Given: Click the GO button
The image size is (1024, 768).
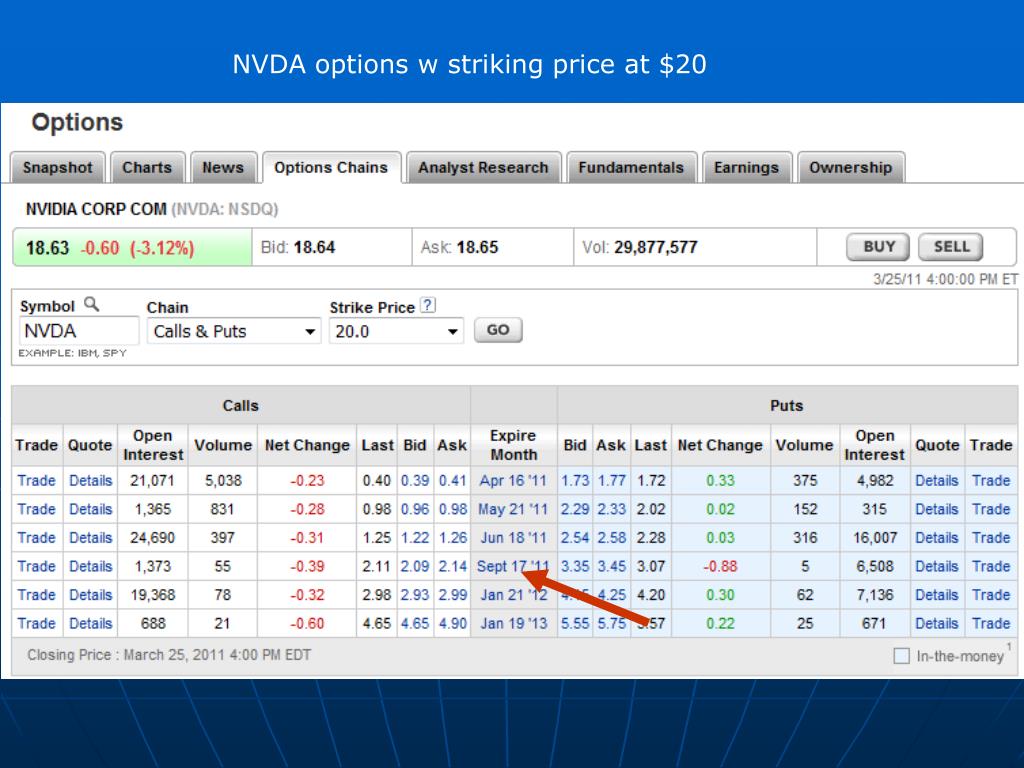Looking at the screenshot, I should [x=498, y=331].
